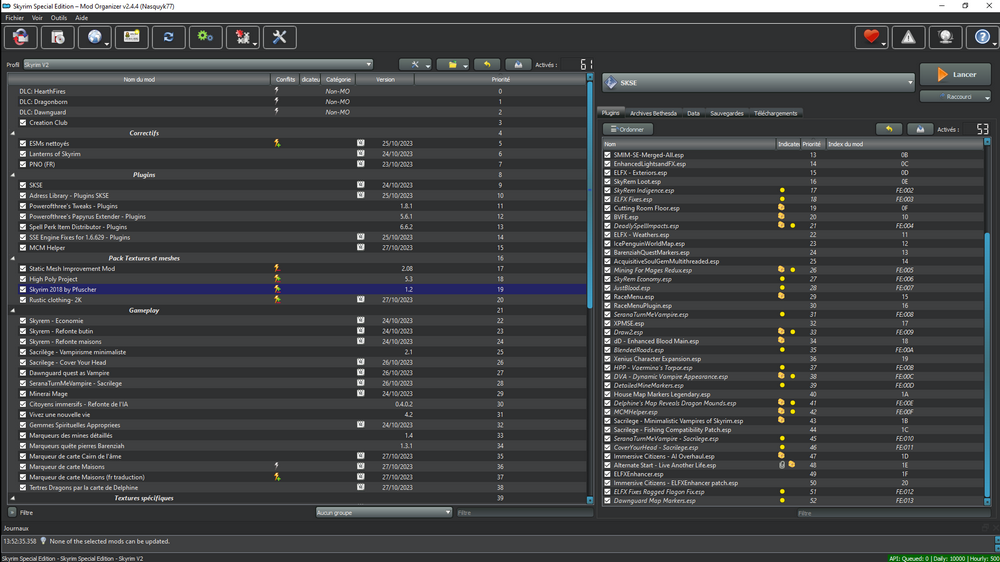This screenshot has width=1000, height=562.
Task: Click lightbulb icon in the log message
Action: click(x=43, y=541)
